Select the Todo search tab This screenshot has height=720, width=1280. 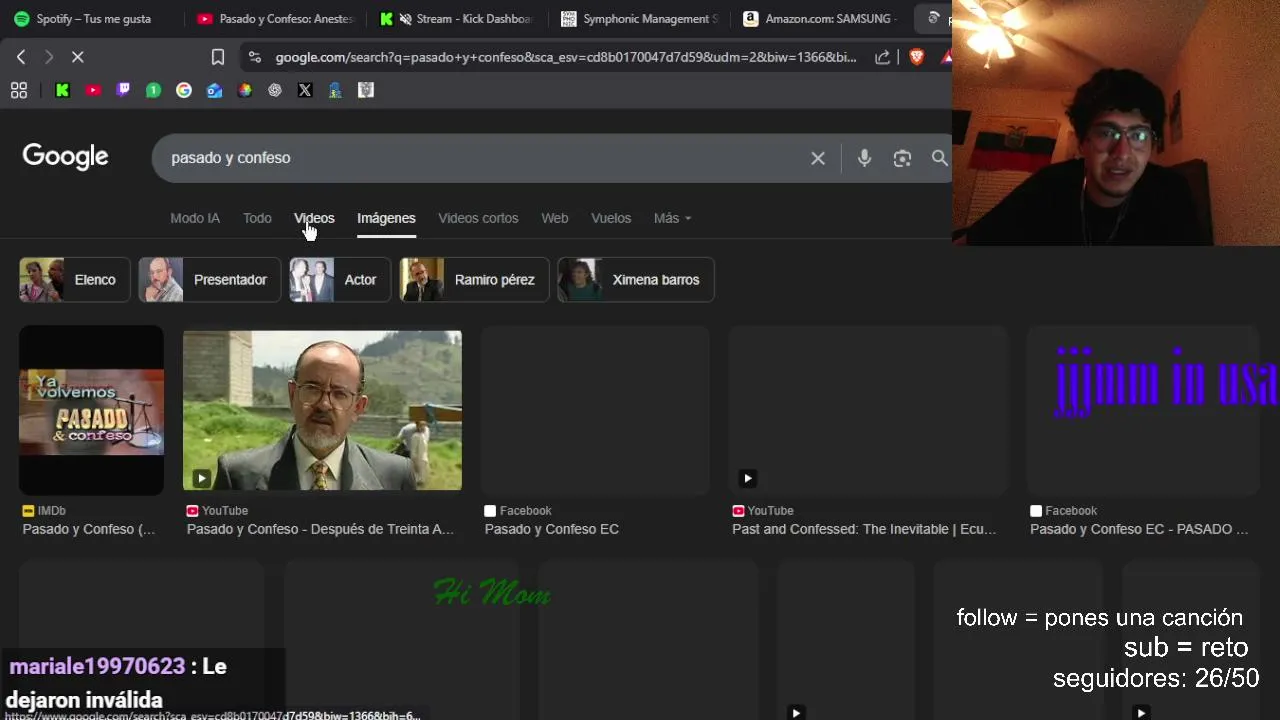point(257,218)
